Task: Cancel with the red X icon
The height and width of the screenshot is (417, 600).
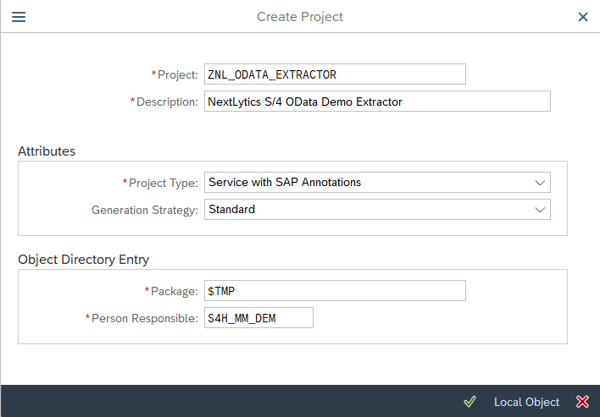Action: coord(582,402)
